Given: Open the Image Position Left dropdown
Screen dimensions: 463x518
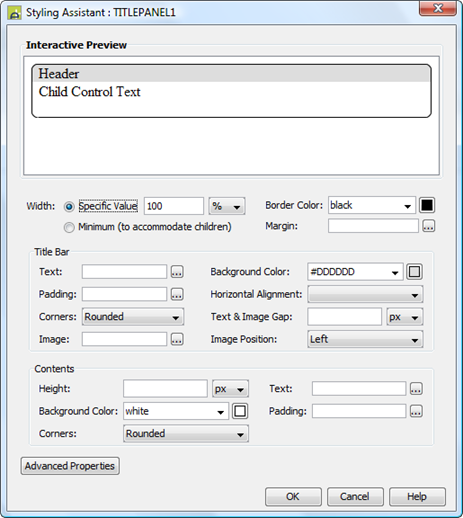Looking at the screenshot, I should [x=365, y=339].
